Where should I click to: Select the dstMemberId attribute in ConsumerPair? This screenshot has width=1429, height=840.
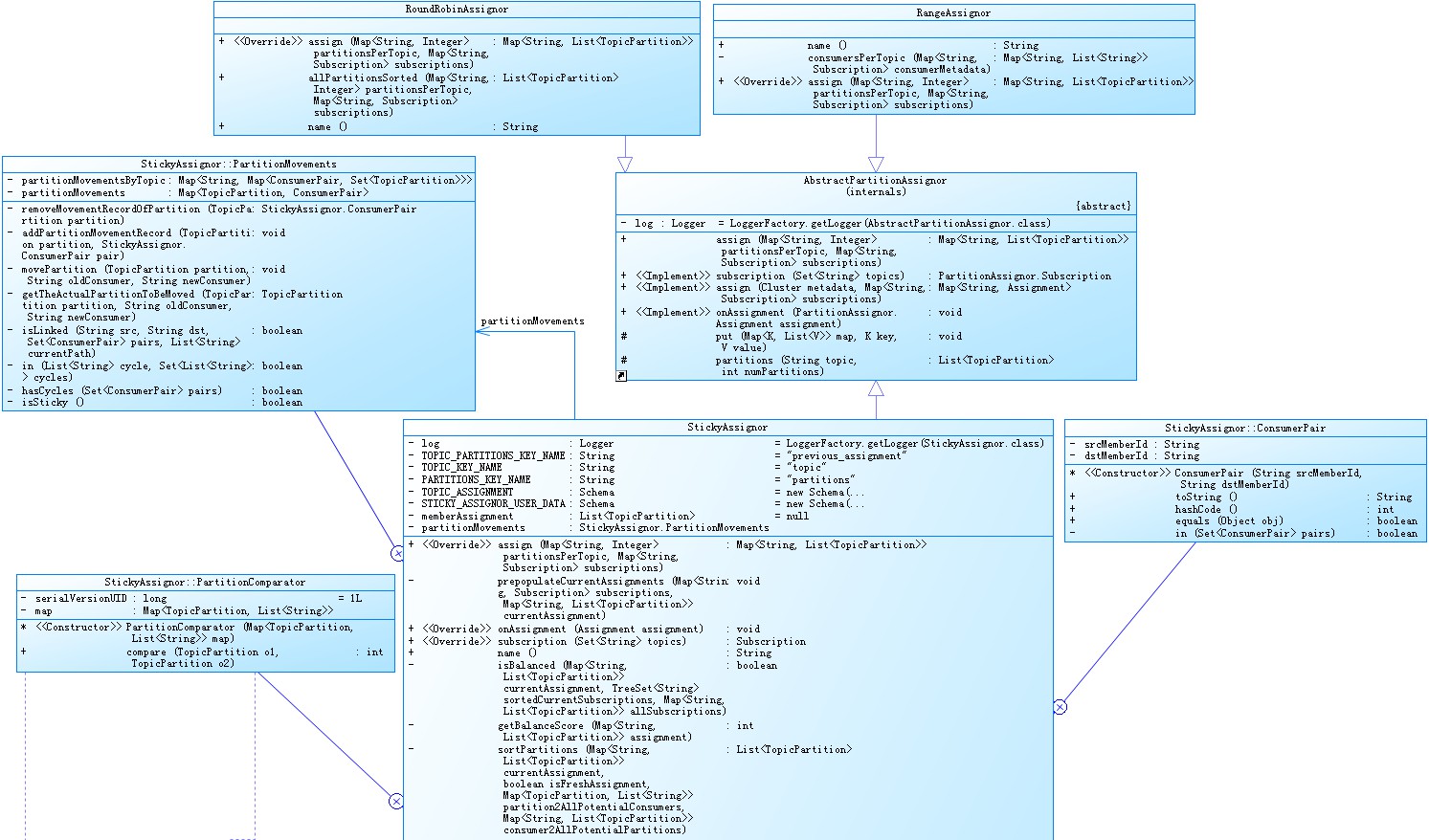(1134, 455)
